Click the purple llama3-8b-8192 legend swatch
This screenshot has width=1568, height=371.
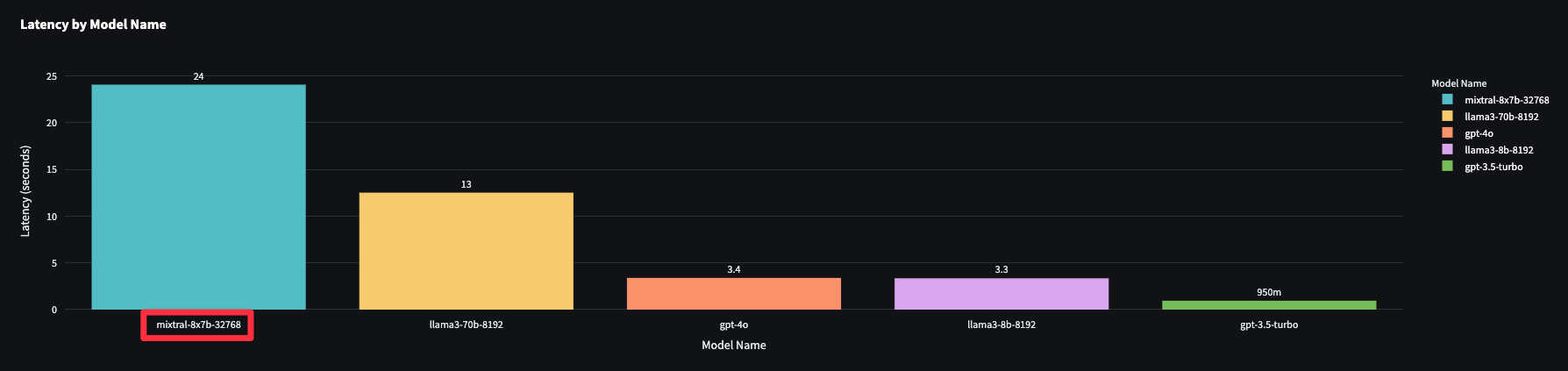click(x=1447, y=150)
